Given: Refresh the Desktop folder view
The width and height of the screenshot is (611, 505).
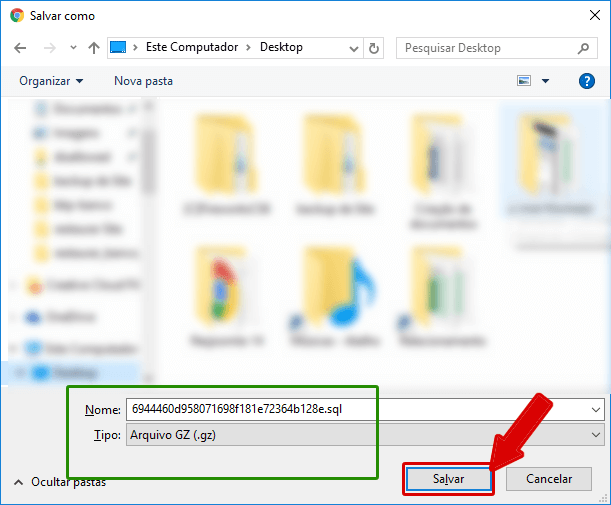Looking at the screenshot, I should tap(374, 48).
